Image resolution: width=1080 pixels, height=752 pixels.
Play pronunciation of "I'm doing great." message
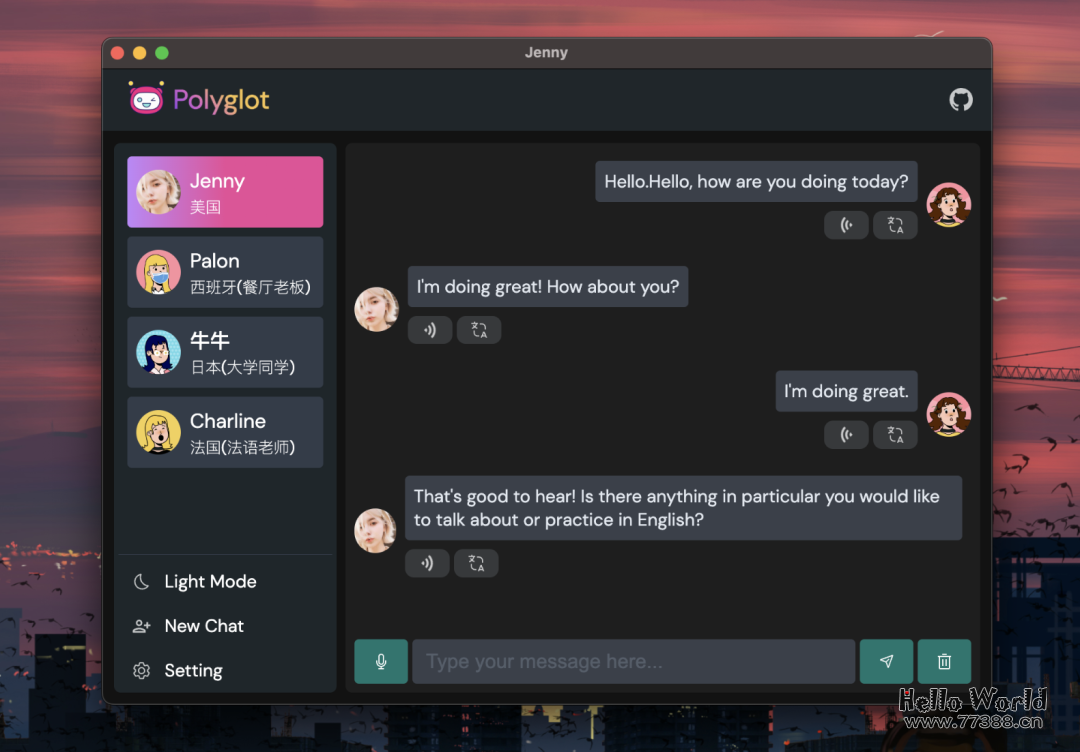846,434
